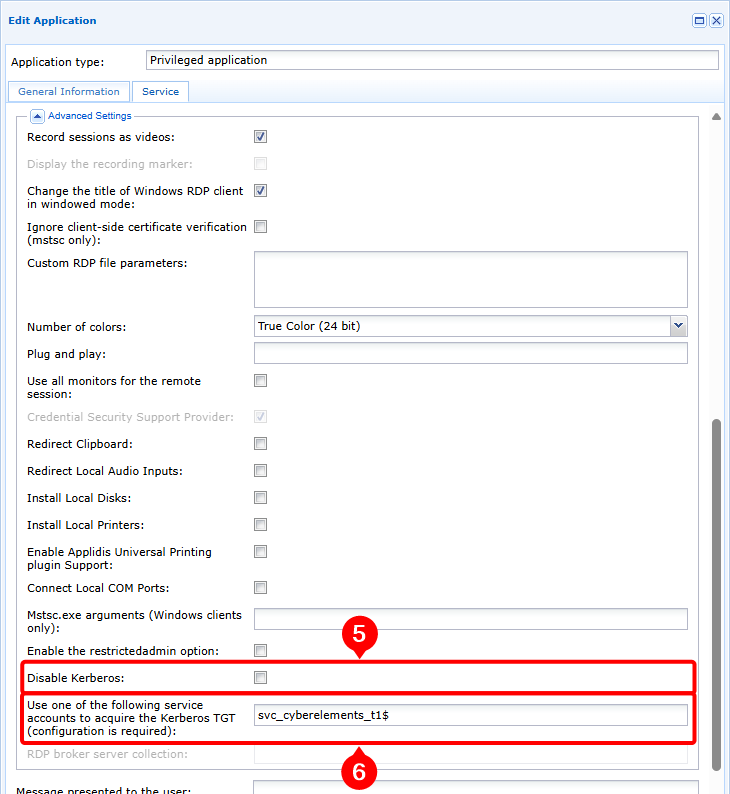Click the Kerberos TGT service accounts field

click(x=470, y=715)
